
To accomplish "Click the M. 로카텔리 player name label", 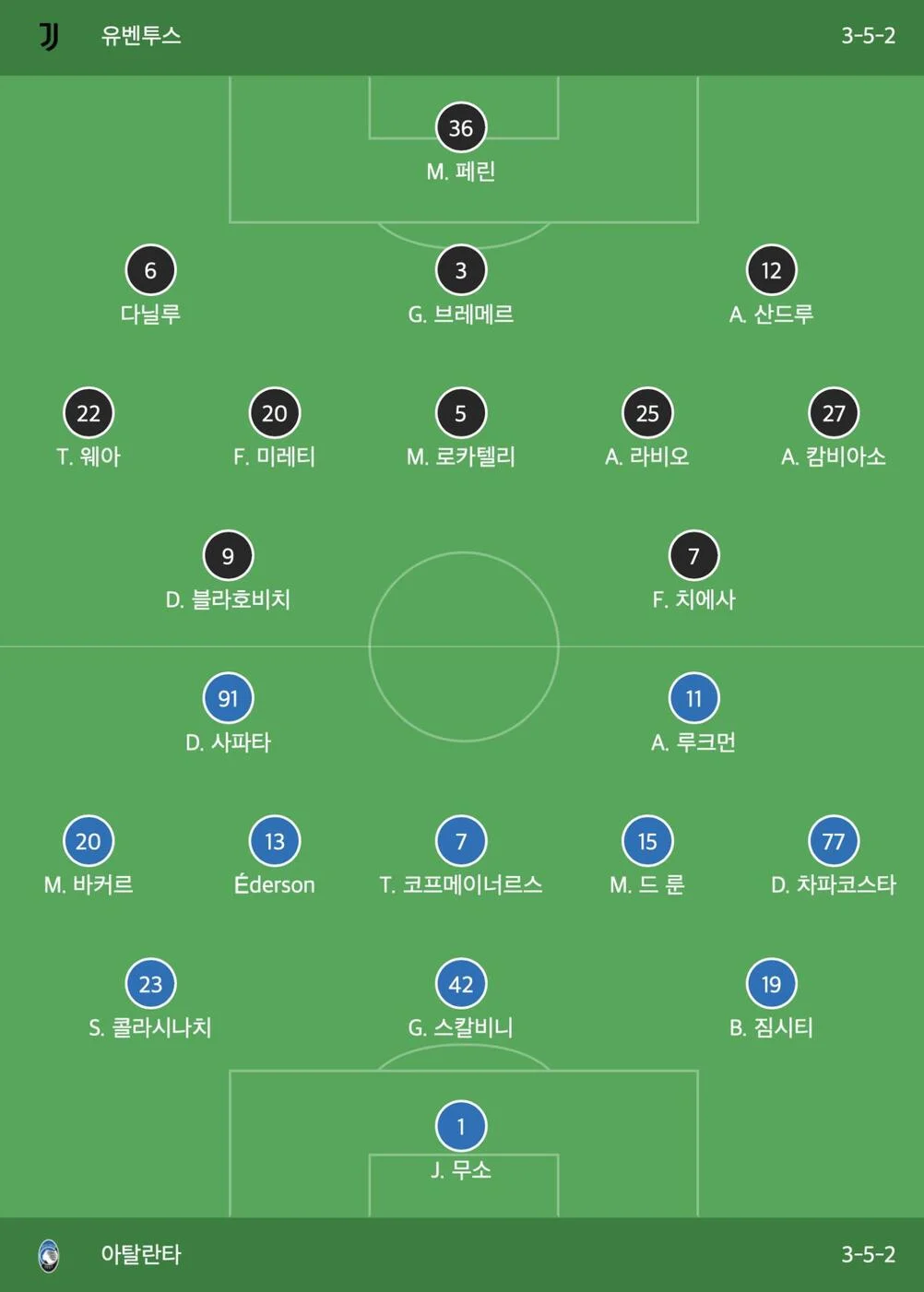I will [x=460, y=456].
